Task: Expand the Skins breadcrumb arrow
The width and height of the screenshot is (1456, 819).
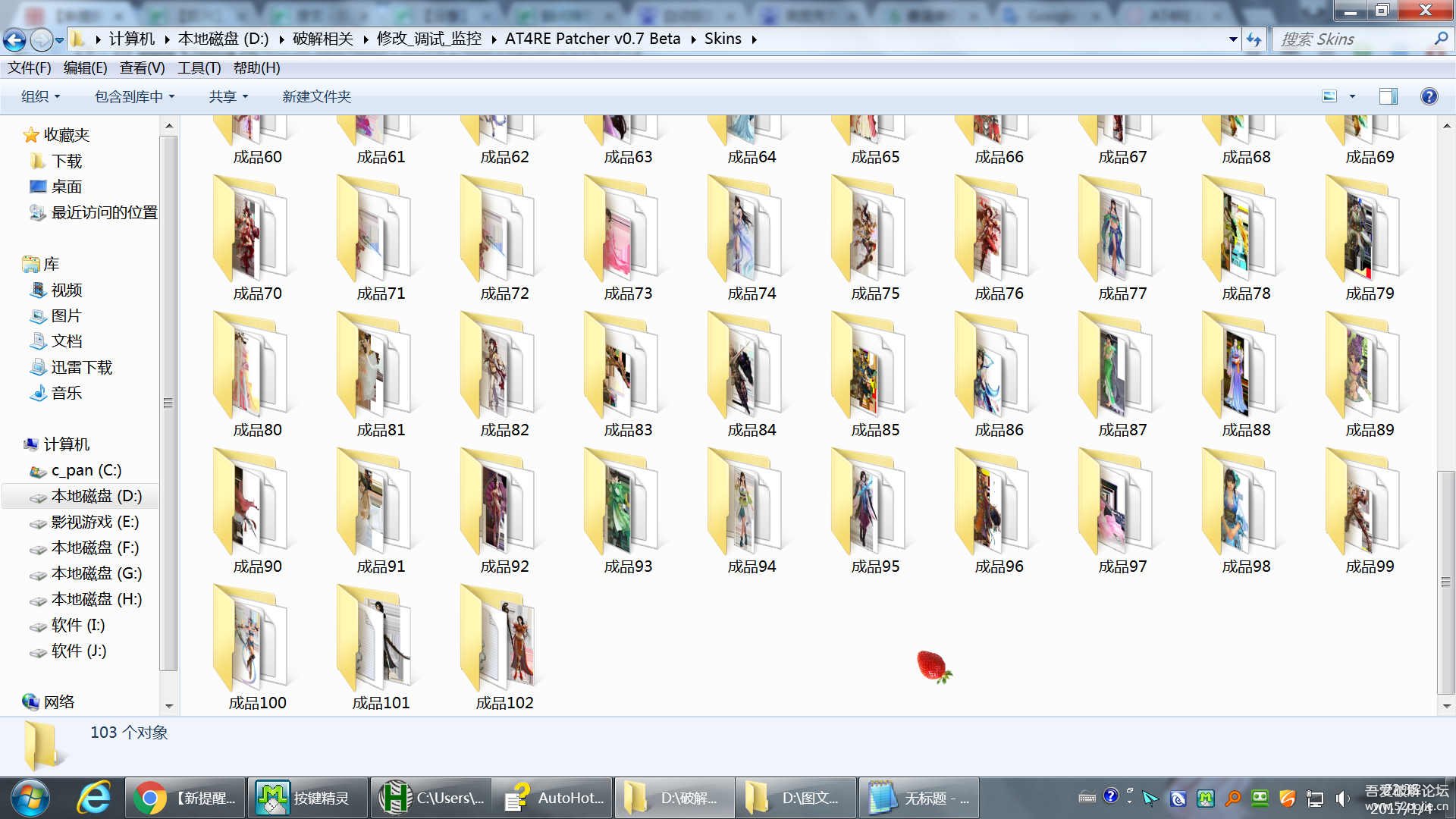Action: (754, 39)
